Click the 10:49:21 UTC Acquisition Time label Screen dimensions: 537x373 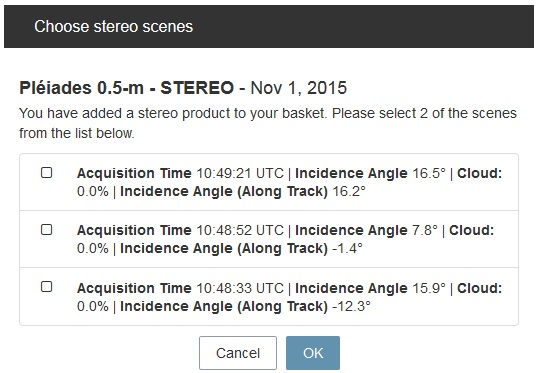tap(134, 173)
